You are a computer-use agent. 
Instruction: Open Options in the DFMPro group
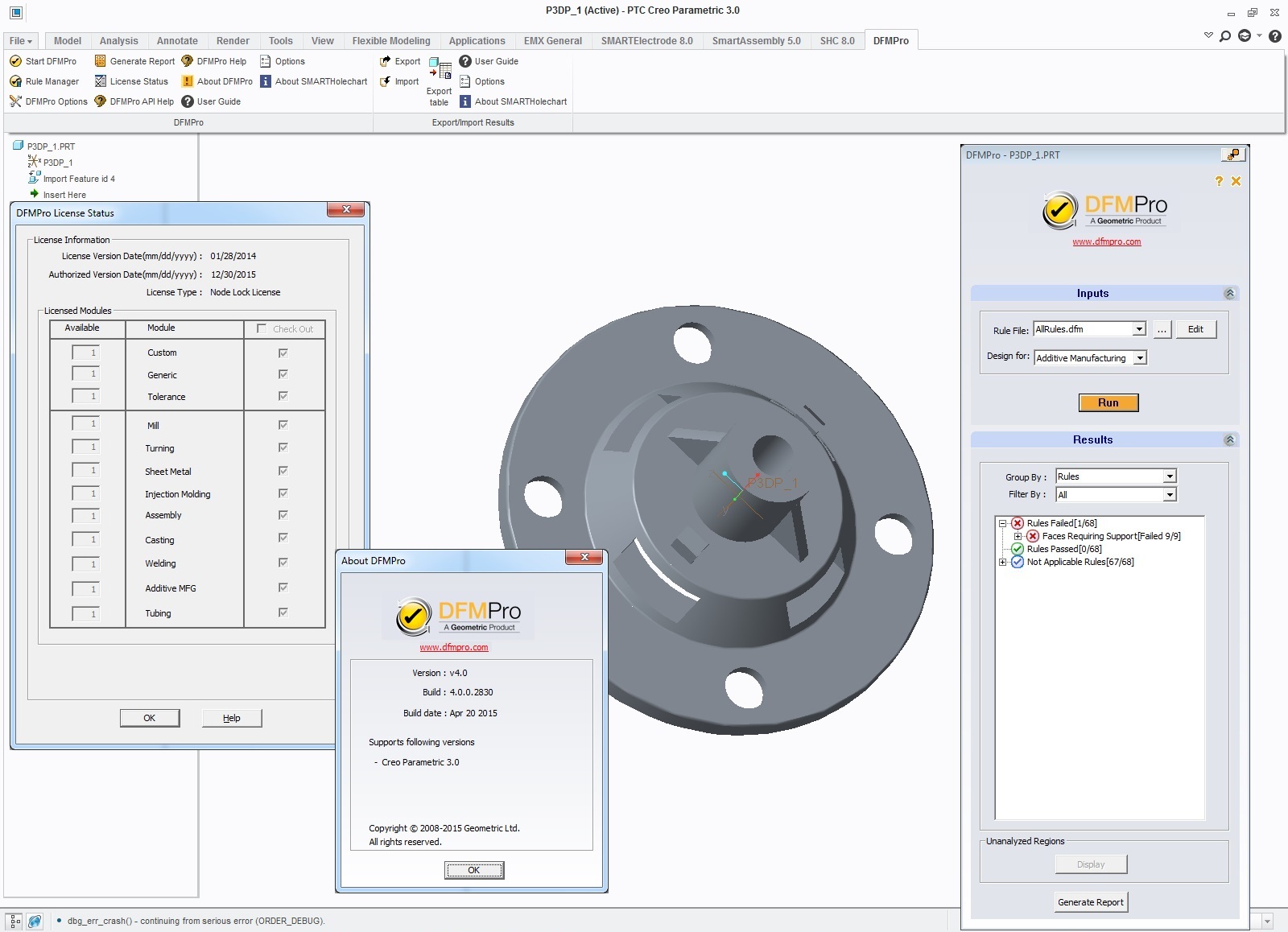coord(283,61)
